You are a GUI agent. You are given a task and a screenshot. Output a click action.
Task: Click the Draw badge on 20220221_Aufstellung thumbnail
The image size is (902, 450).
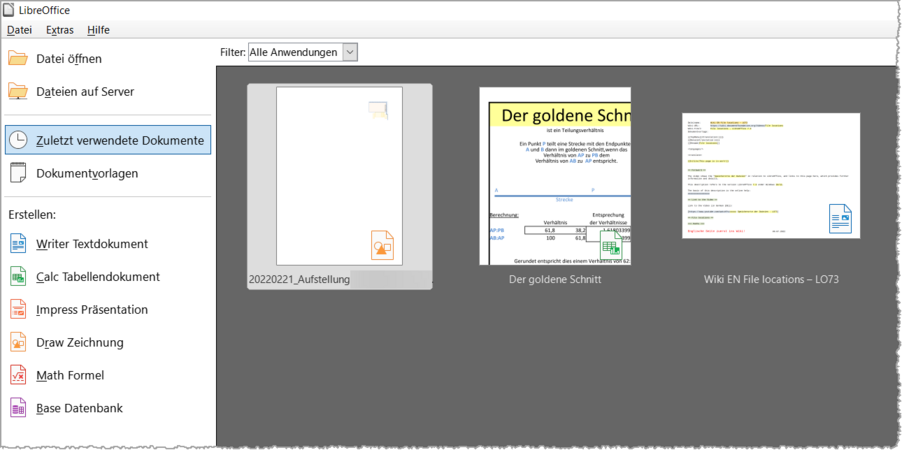pos(383,245)
